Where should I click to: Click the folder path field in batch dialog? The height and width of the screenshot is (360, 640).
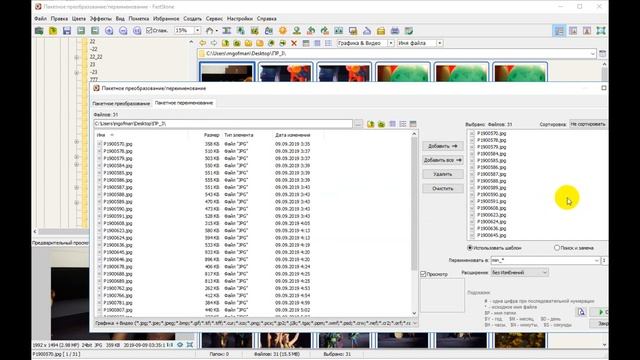pos(223,124)
